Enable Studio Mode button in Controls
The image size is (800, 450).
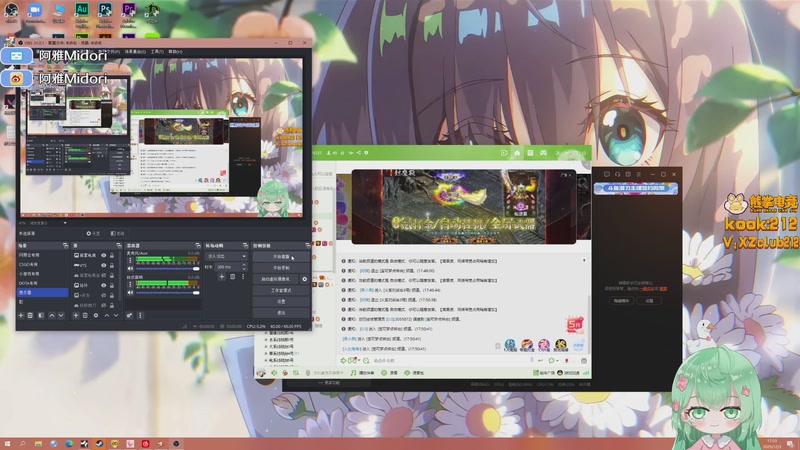[x=281, y=290]
